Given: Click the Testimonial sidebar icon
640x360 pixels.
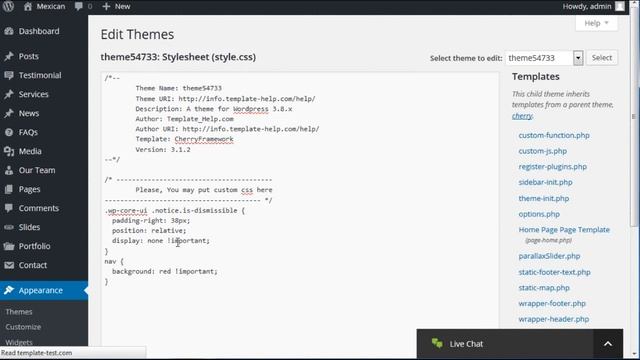Looking at the screenshot, I should (x=9, y=75).
